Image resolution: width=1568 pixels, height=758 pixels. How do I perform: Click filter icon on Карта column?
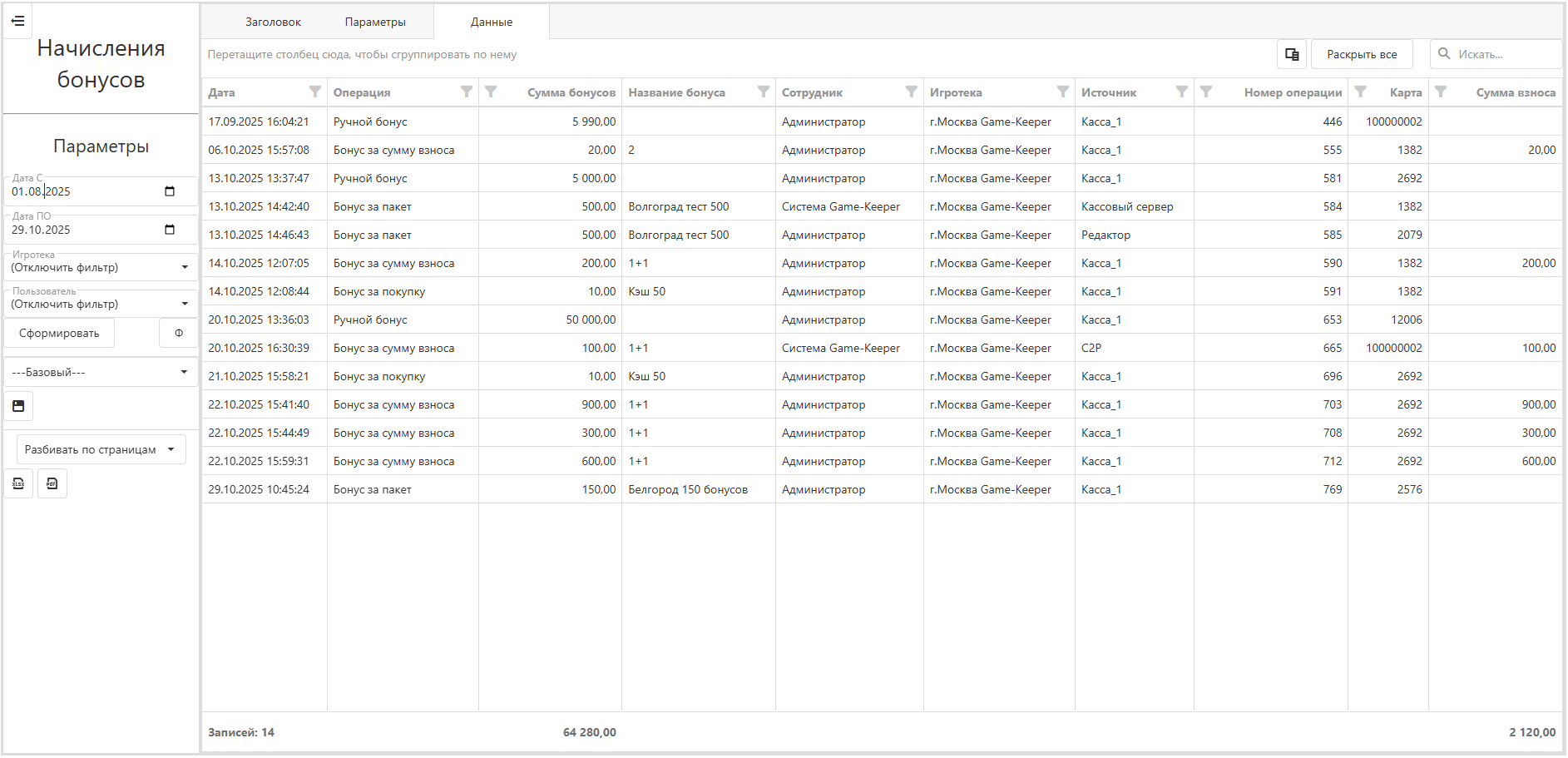1361,92
